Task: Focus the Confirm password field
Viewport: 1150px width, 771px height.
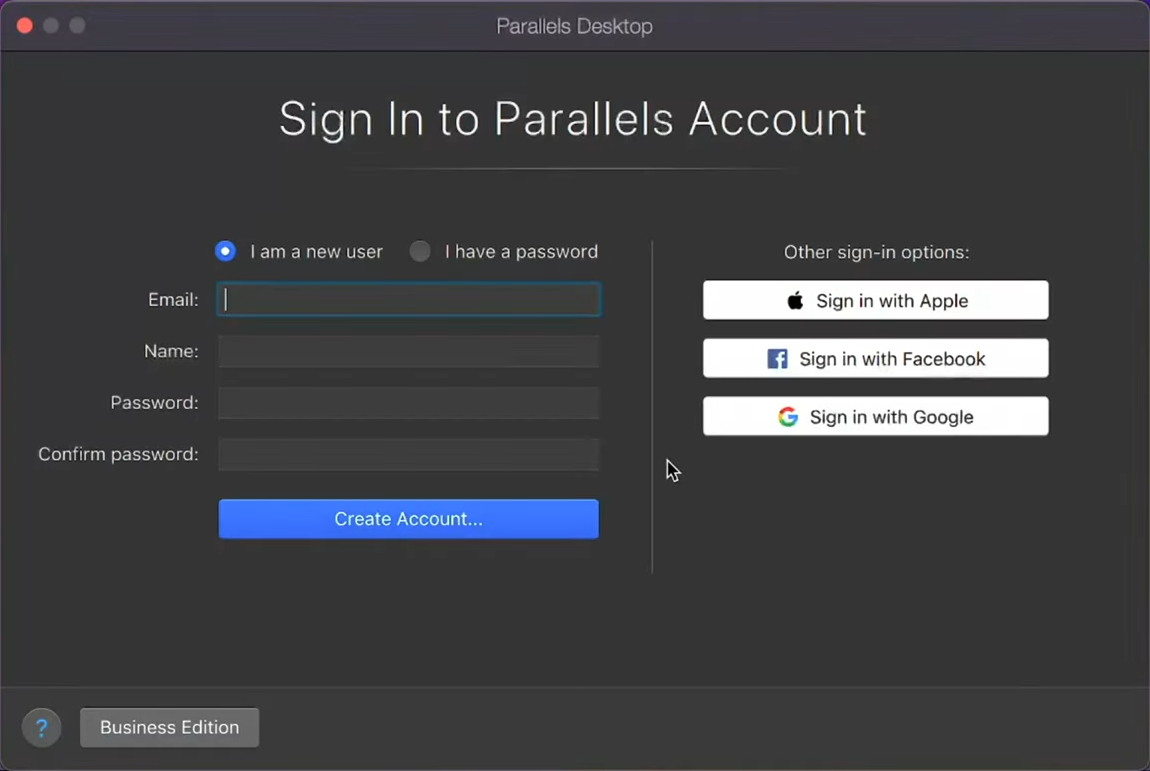Action: pos(409,454)
